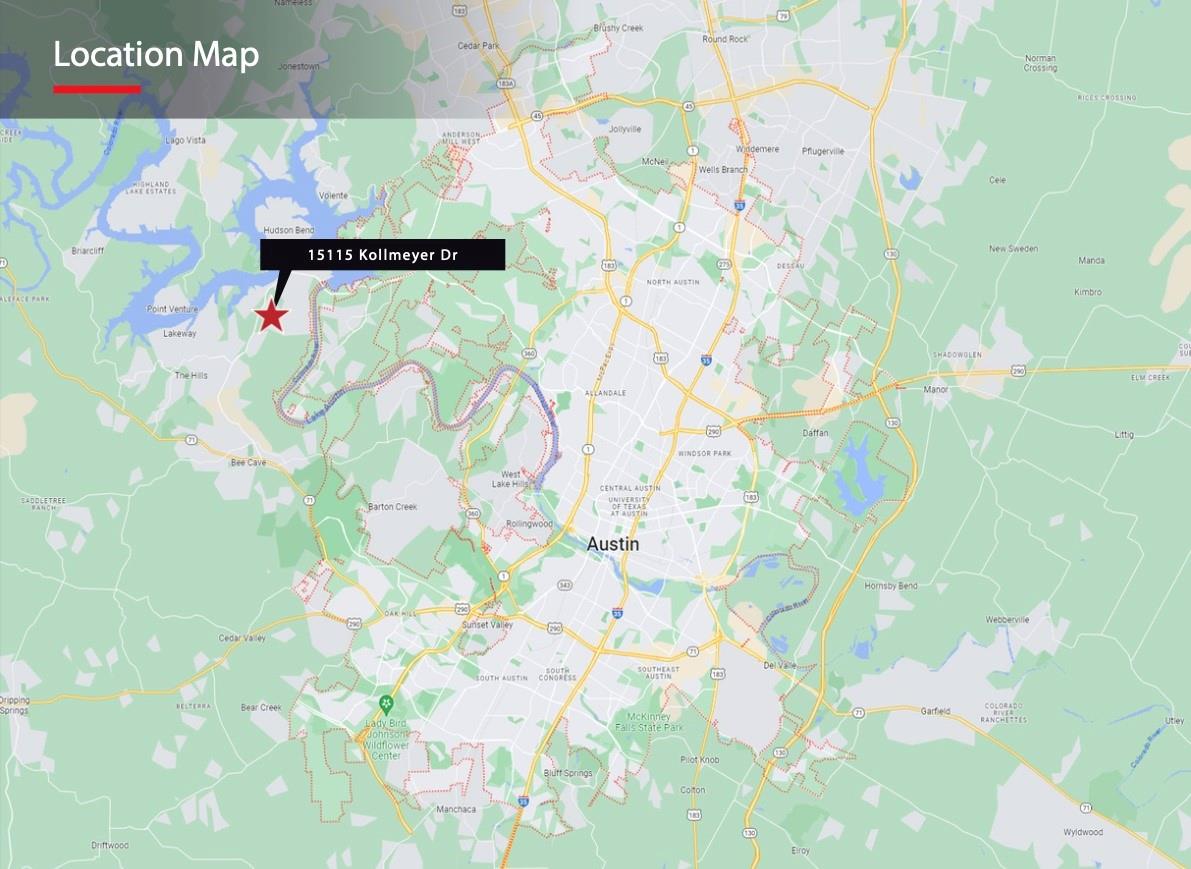Click the Manchaca label
Image resolution: width=1191 pixels, height=869 pixels.
(456, 809)
